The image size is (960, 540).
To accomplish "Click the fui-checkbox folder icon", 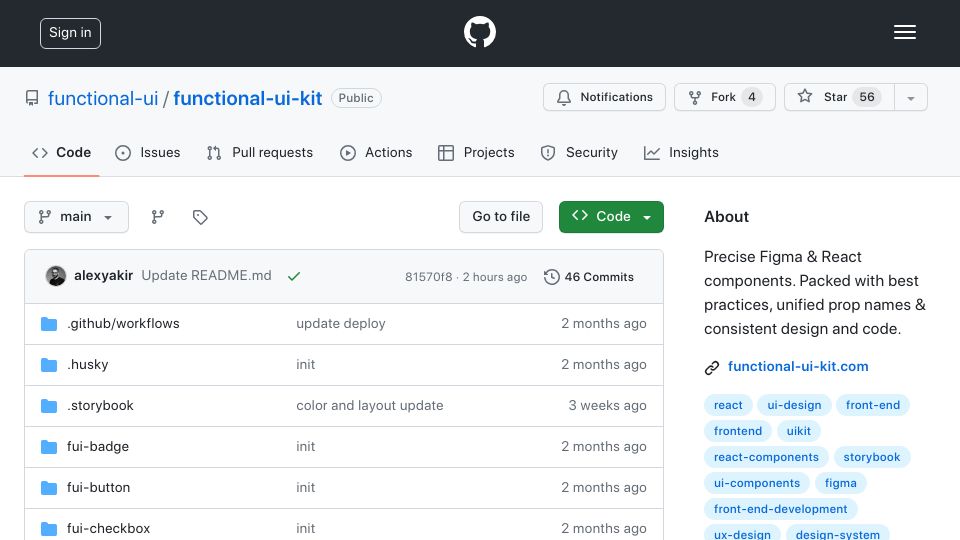I will tap(49, 528).
